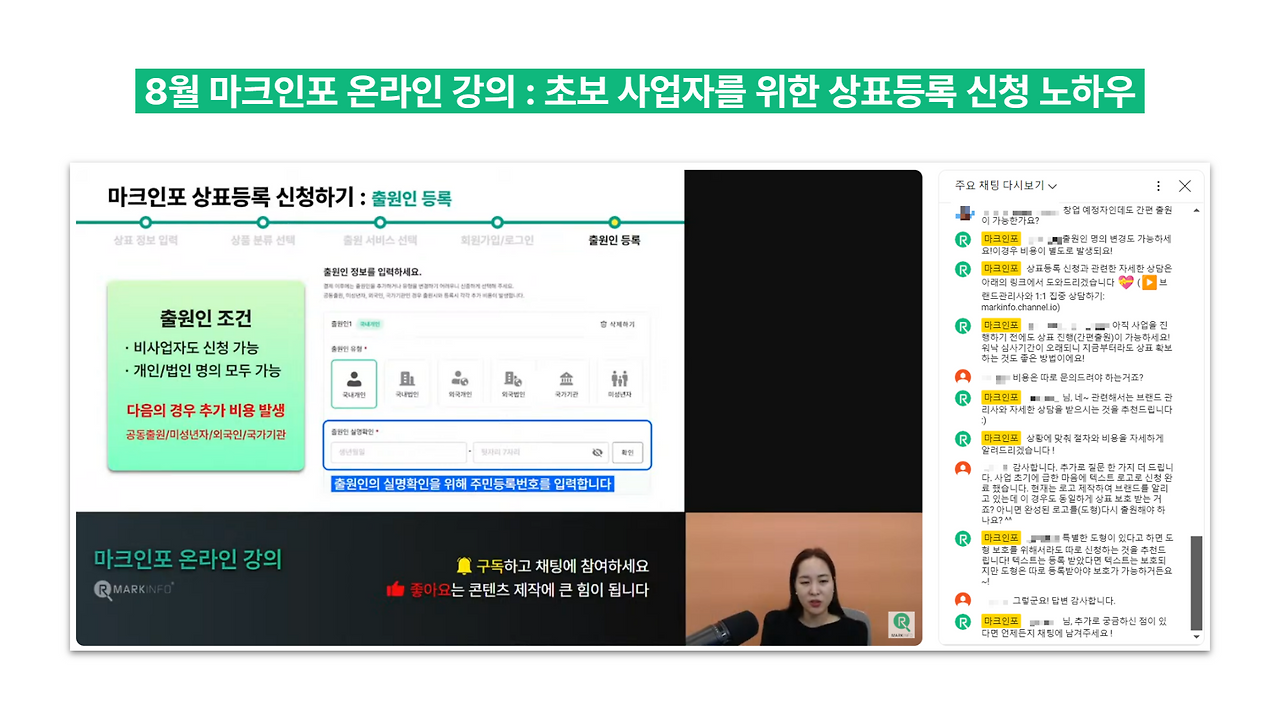This screenshot has width=1280, height=720.
Task: Click the presenter webcam video
Action: (803, 578)
